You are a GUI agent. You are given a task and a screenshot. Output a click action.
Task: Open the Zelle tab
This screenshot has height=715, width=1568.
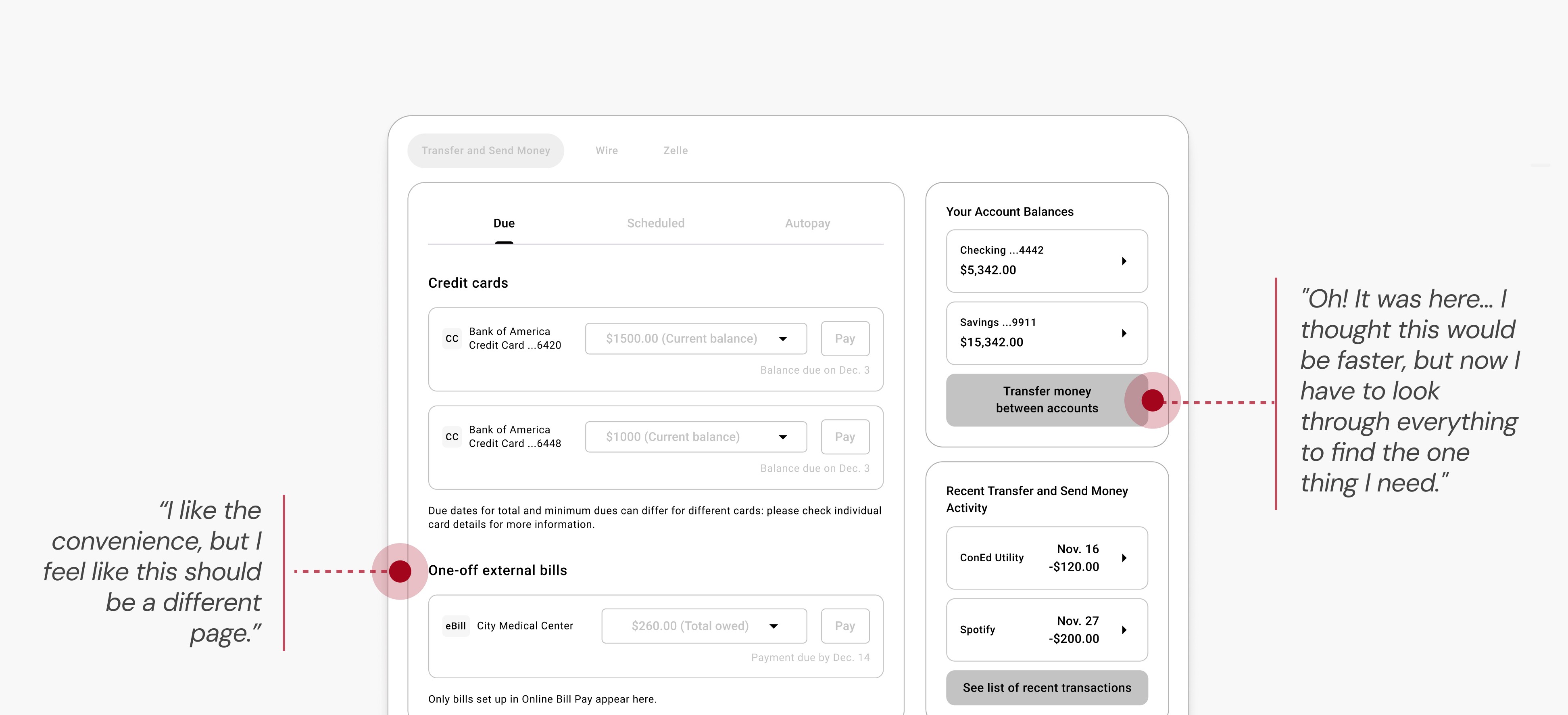pyautogui.click(x=675, y=151)
